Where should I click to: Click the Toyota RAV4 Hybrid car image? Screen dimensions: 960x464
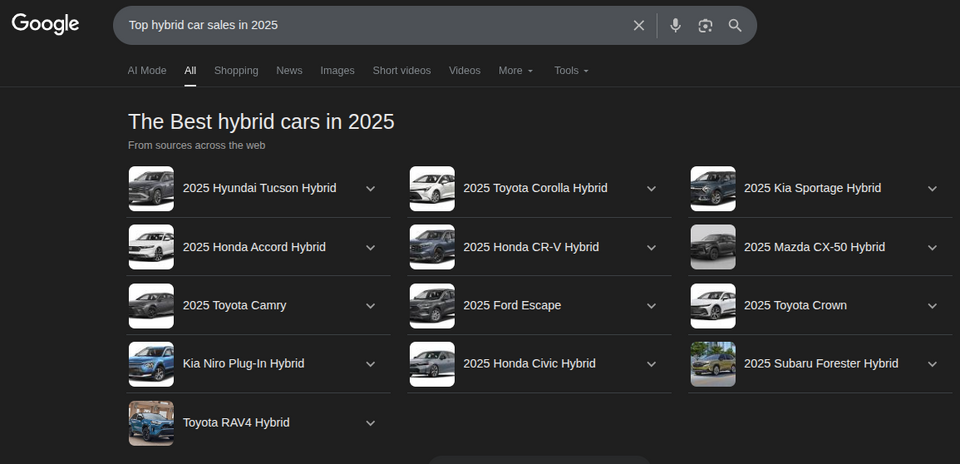151,423
